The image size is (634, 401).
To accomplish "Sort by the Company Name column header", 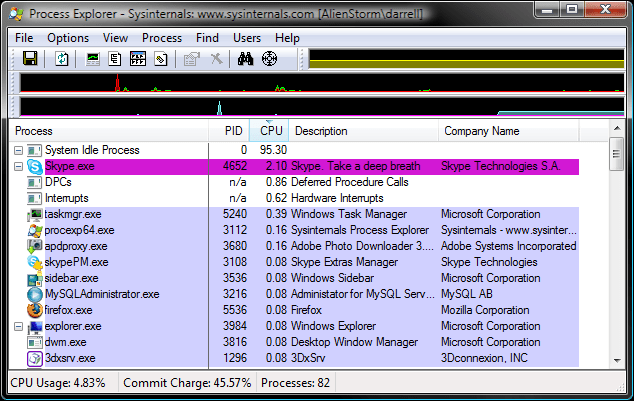I will (x=482, y=131).
